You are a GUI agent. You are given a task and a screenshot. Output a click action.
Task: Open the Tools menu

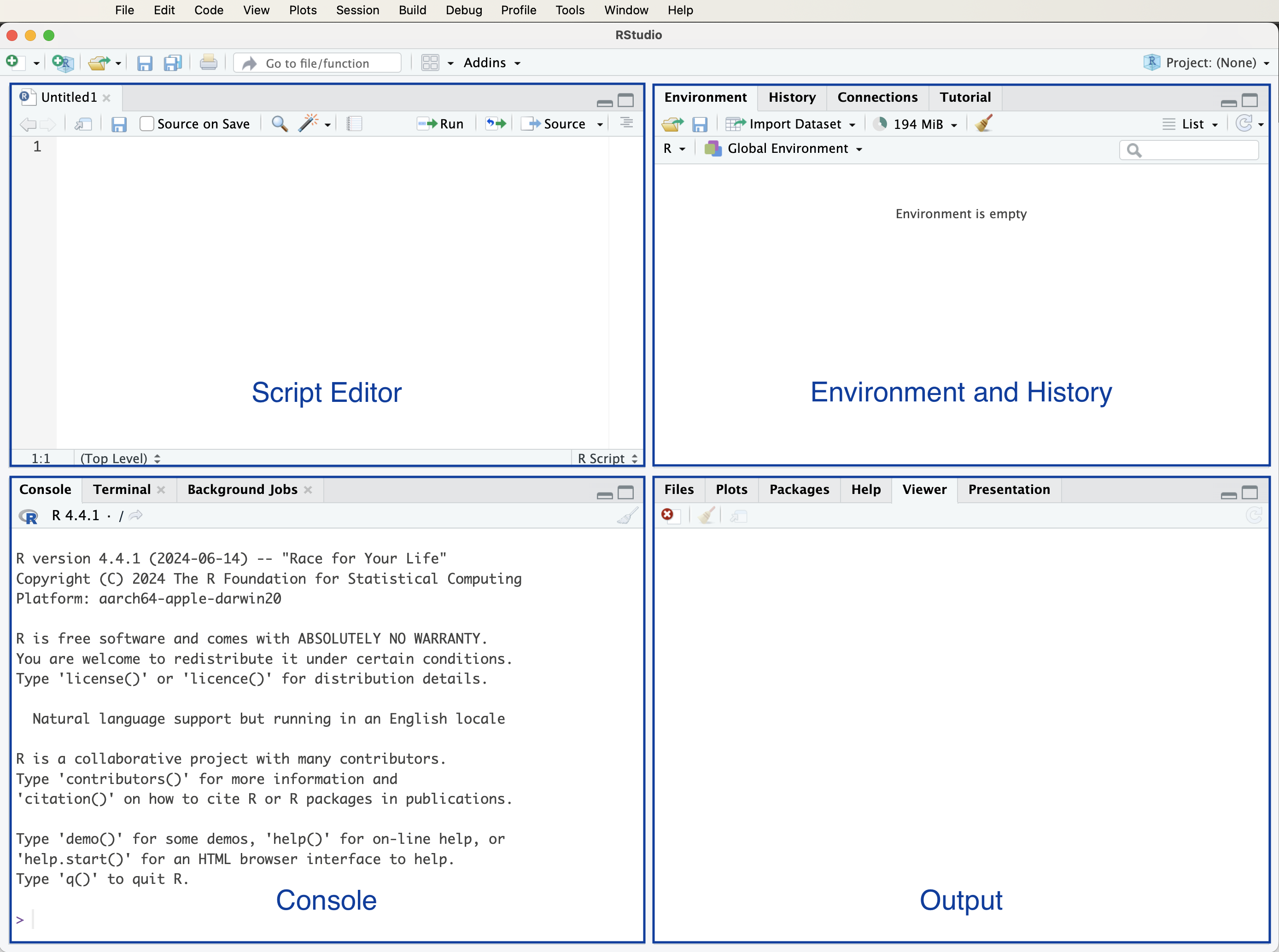click(x=569, y=10)
